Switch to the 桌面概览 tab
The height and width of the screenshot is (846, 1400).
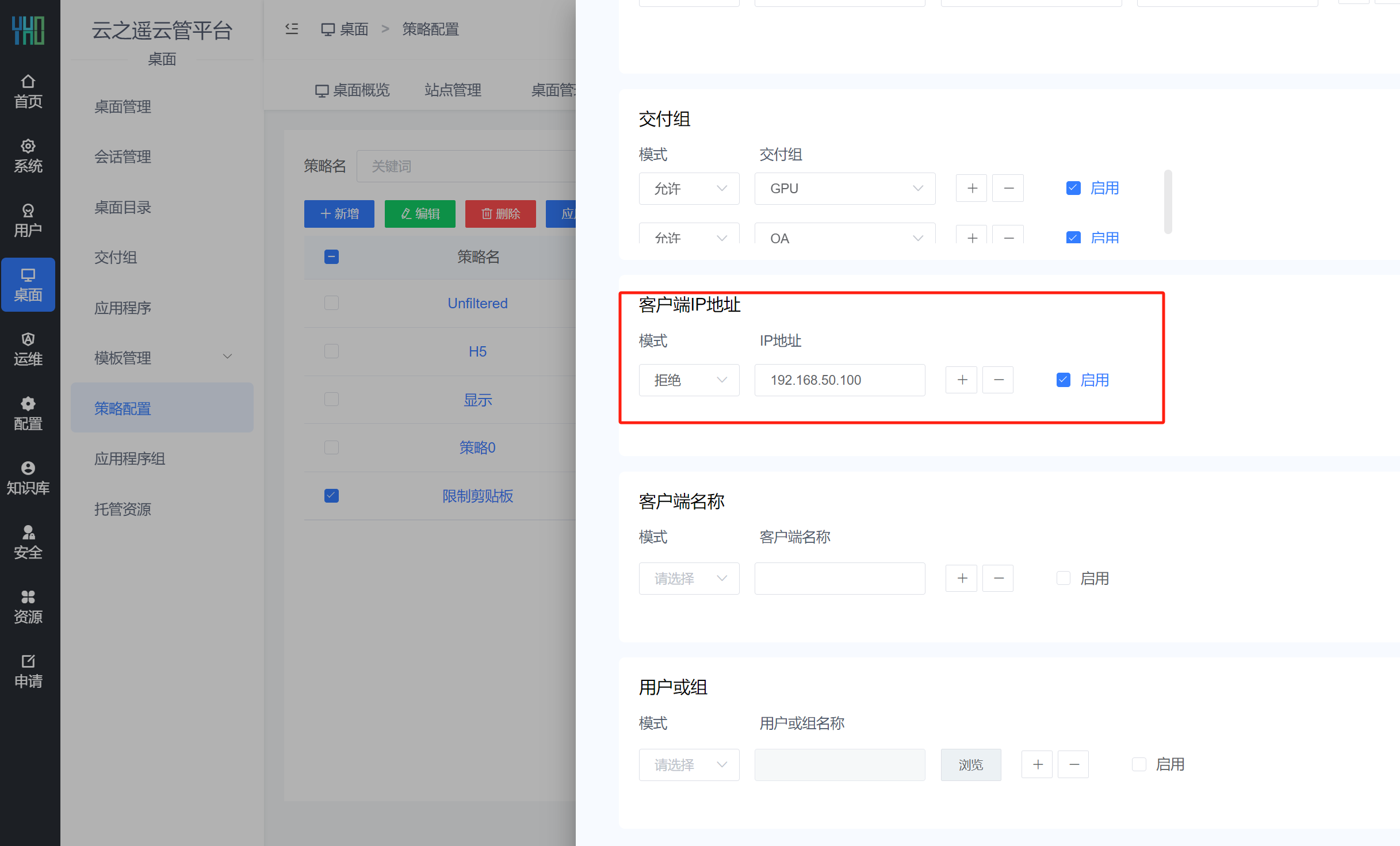pyautogui.click(x=353, y=90)
